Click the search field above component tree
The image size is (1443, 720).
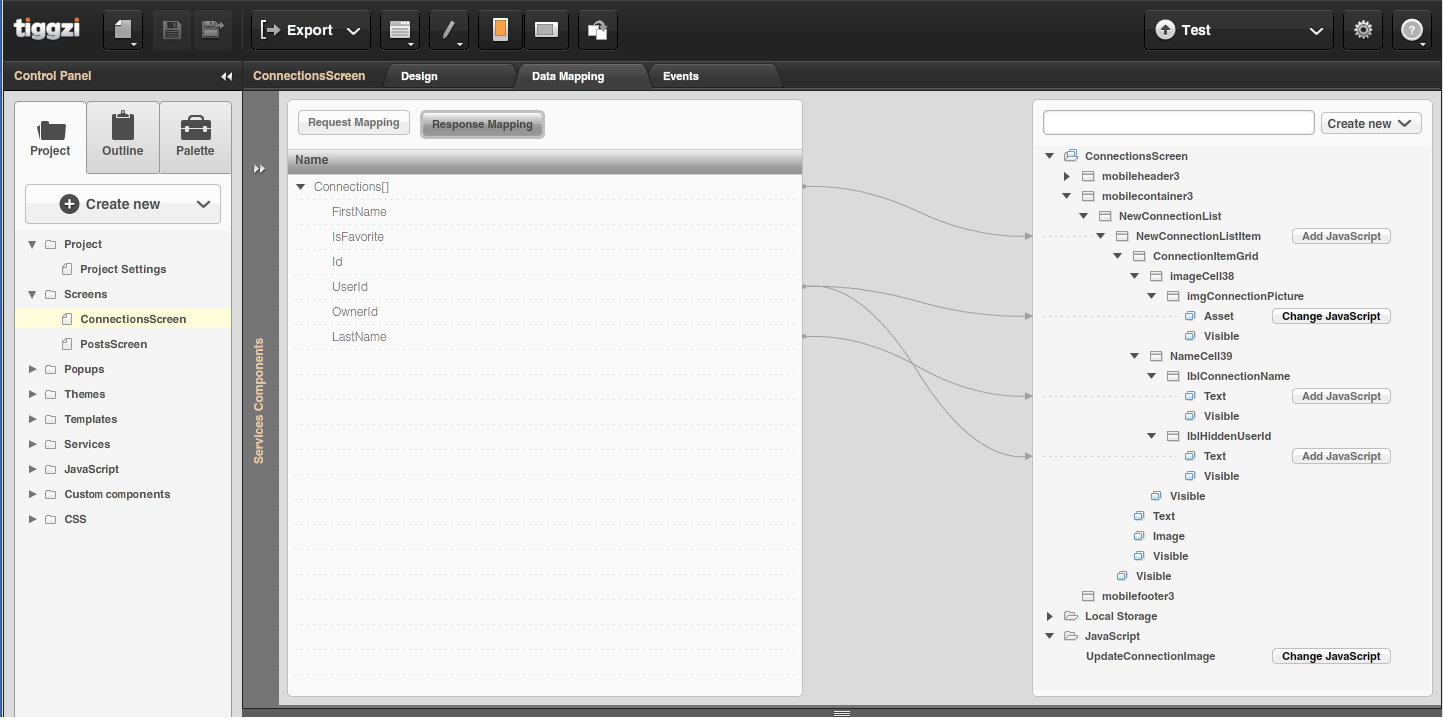point(1178,123)
